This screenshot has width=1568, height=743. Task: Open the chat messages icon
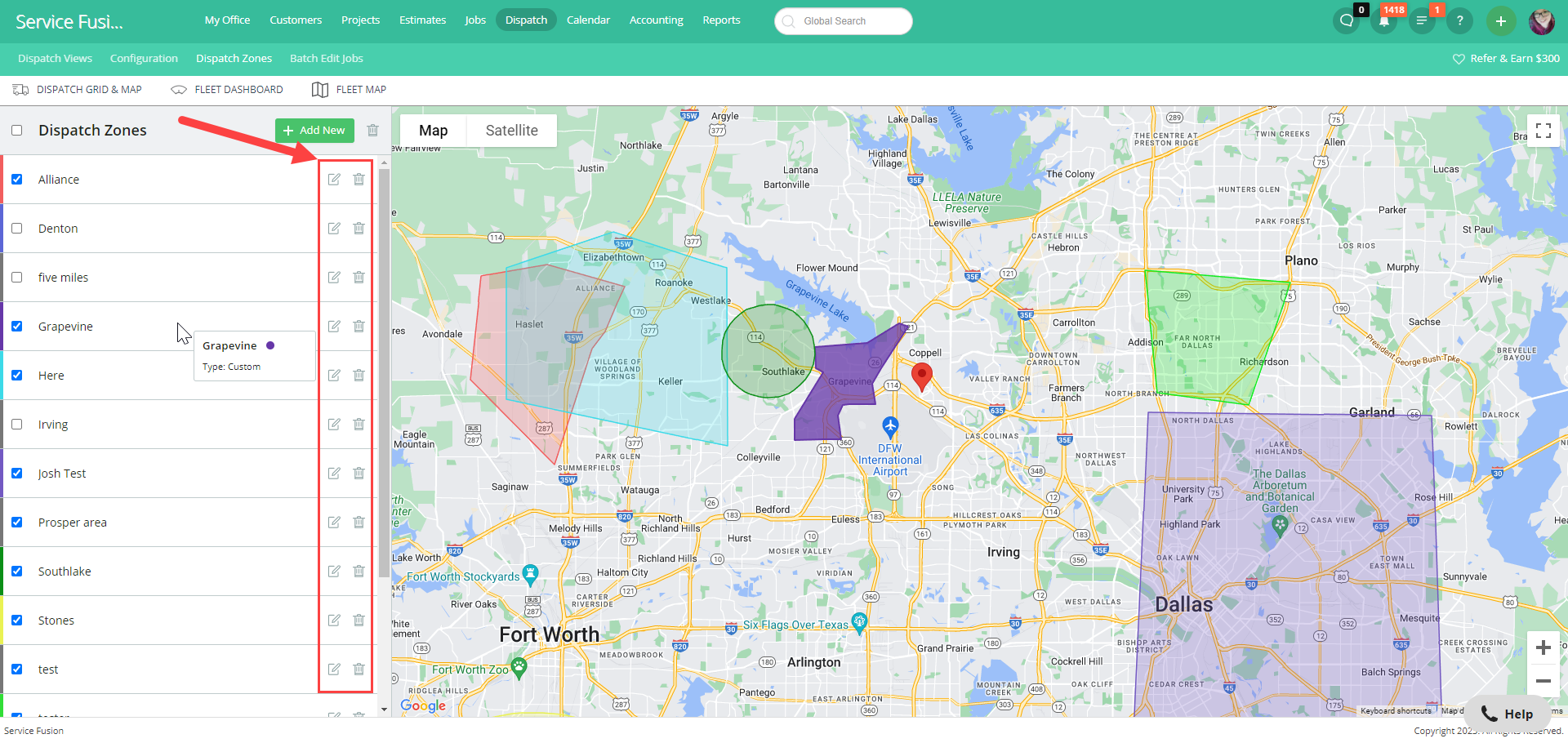[x=1346, y=21]
